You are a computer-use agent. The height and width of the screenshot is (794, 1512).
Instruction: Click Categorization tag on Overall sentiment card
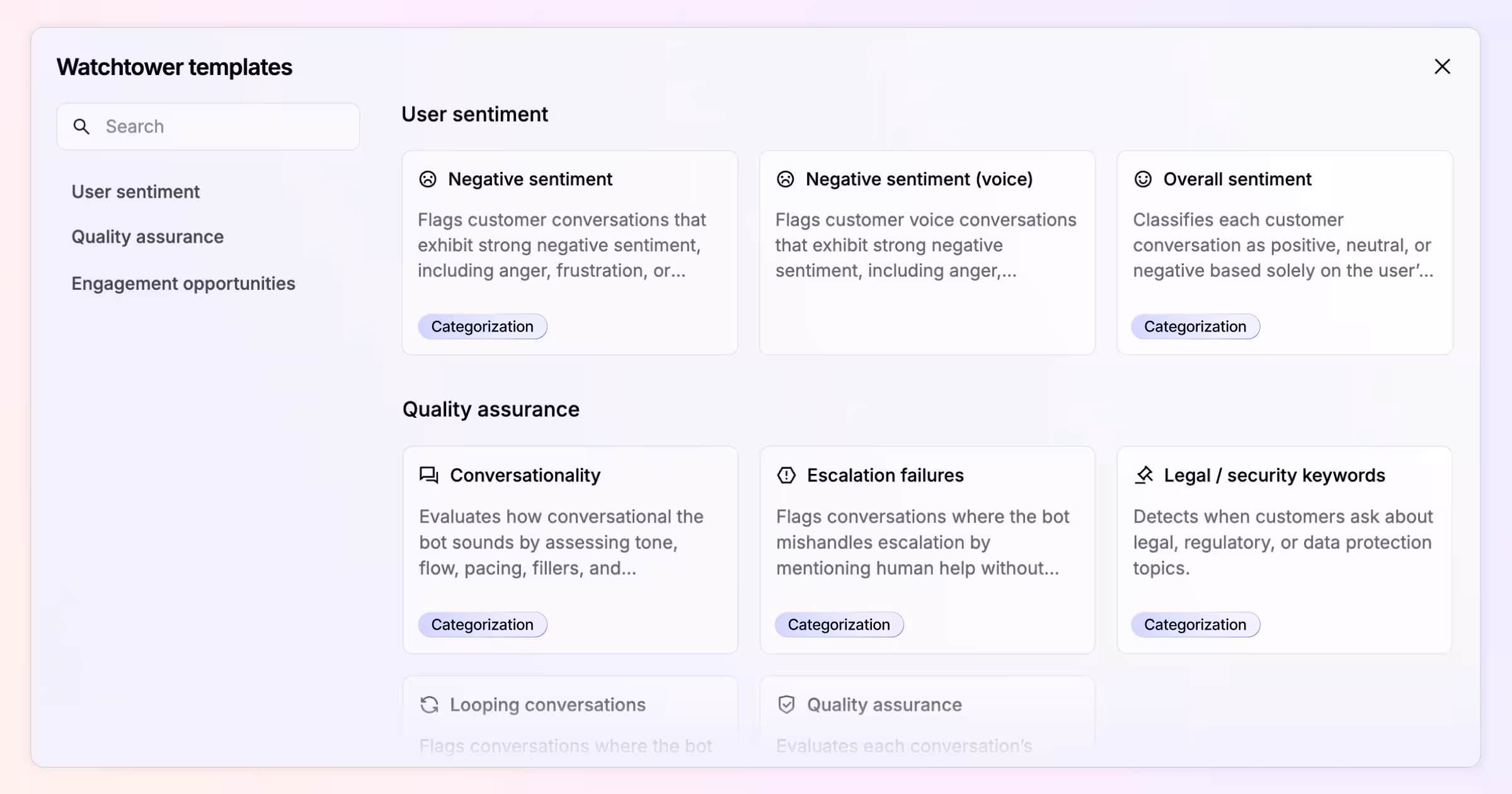(x=1195, y=326)
